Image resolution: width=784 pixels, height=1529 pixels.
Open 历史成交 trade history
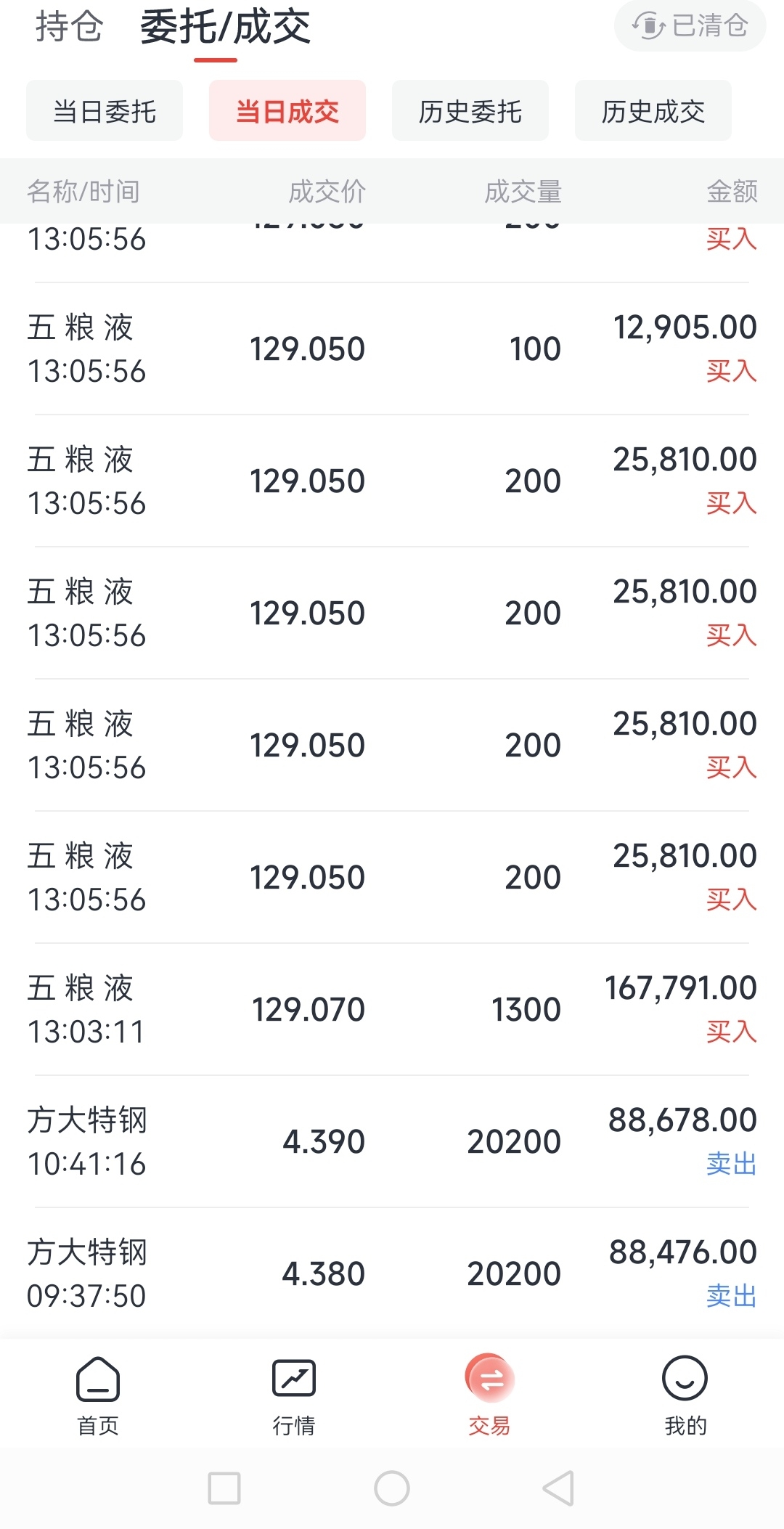pos(653,111)
